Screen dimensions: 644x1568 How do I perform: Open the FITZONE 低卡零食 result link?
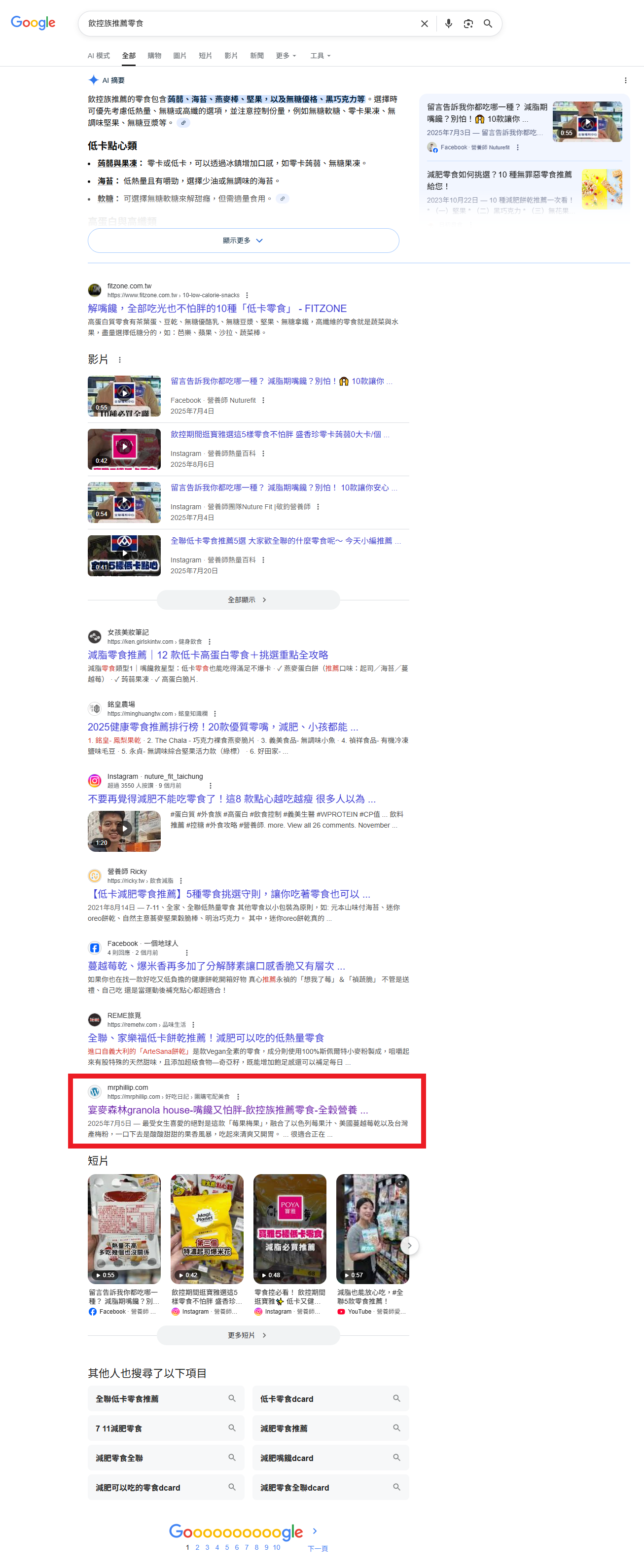216,309
